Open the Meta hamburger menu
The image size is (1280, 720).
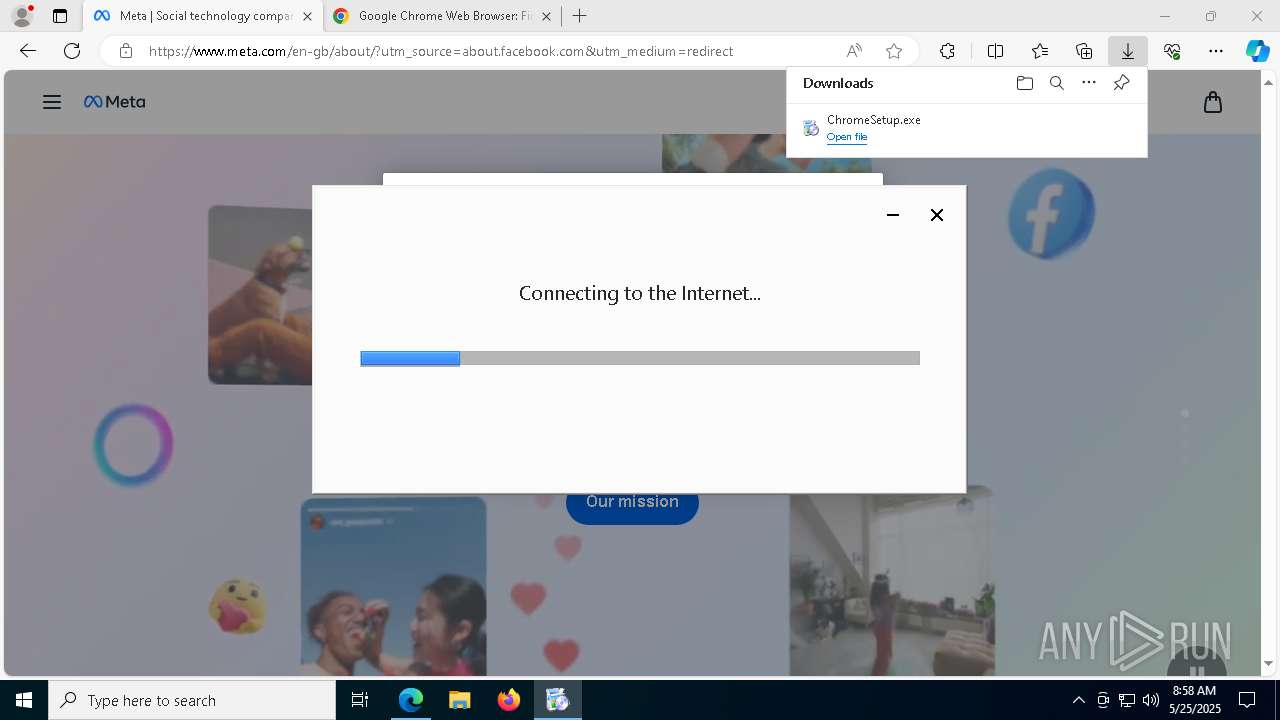[52, 102]
